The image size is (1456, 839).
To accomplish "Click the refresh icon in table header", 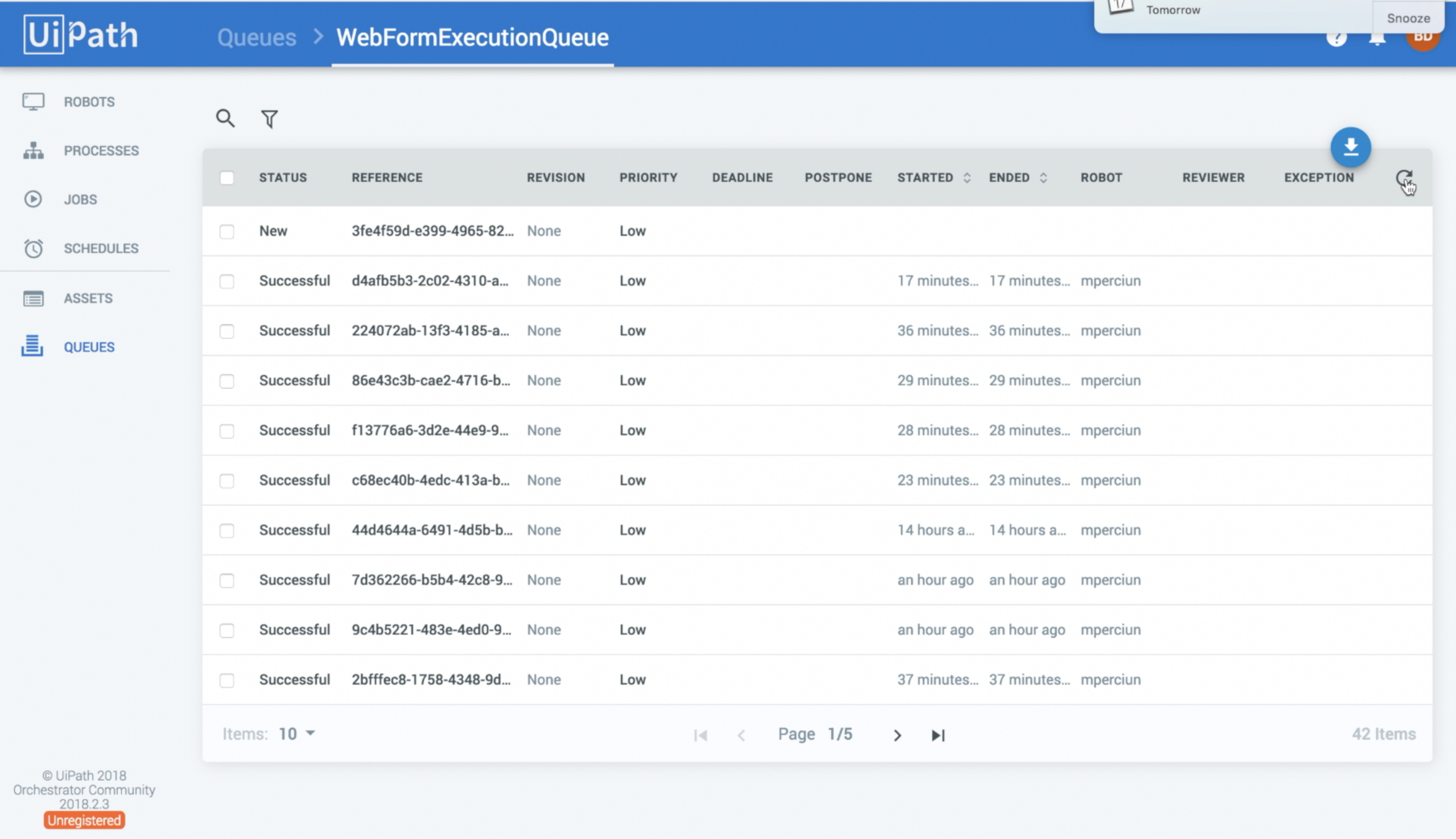I will [1403, 178].
